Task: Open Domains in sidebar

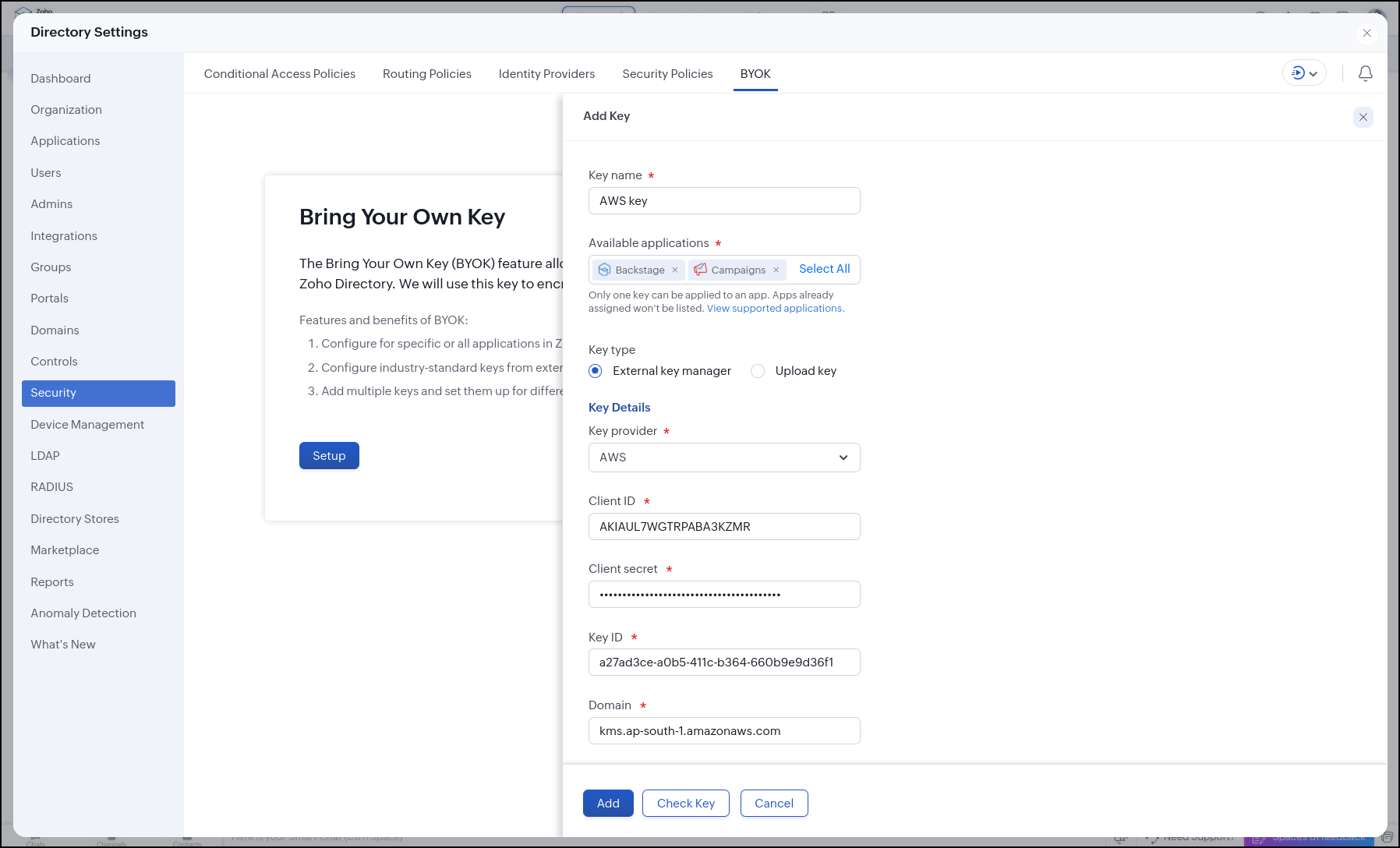Action: coord(98,330)
